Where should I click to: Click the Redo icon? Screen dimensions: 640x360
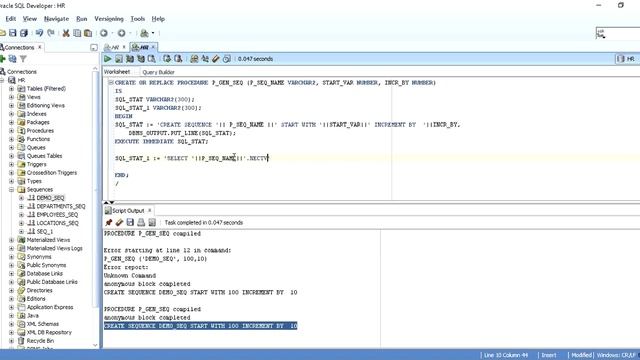[51, 33]
